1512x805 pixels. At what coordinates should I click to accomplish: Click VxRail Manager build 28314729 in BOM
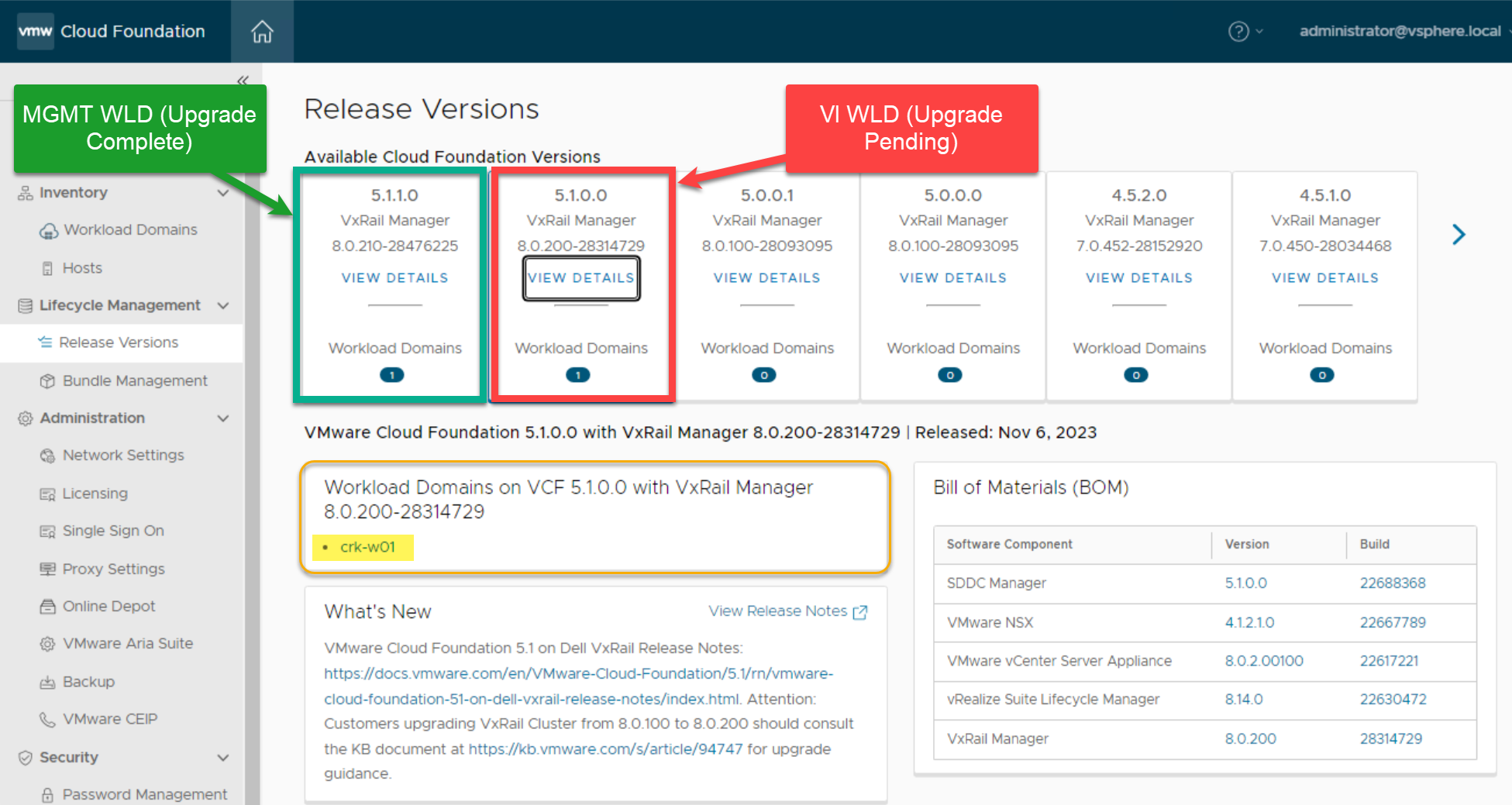pos(1391,739)
